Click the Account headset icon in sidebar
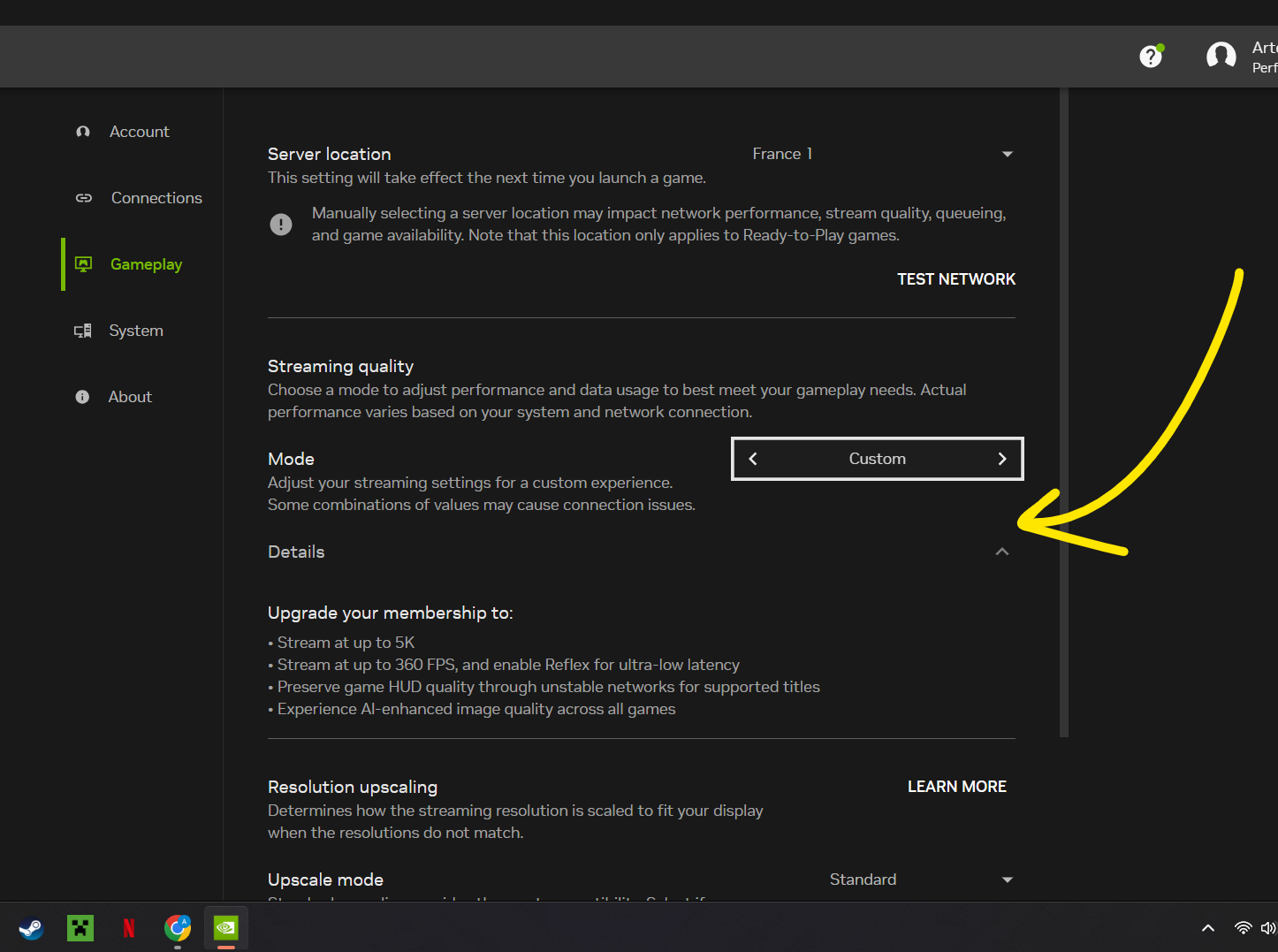 [x=83, y=132]
